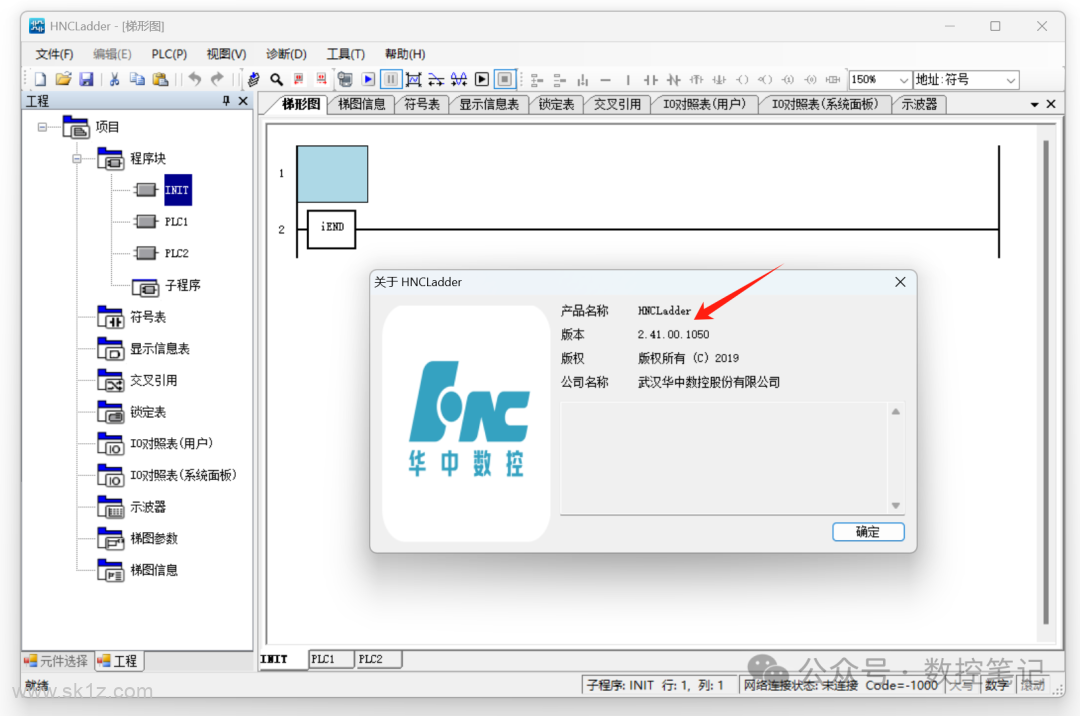Select PLC1 in the project tree
This screenshot has height=716, width=1080.
(x=176, y=222)
